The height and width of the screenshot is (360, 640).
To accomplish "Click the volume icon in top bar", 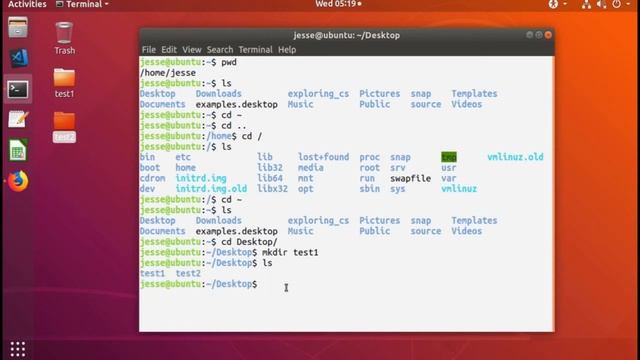I will [601, 4].
